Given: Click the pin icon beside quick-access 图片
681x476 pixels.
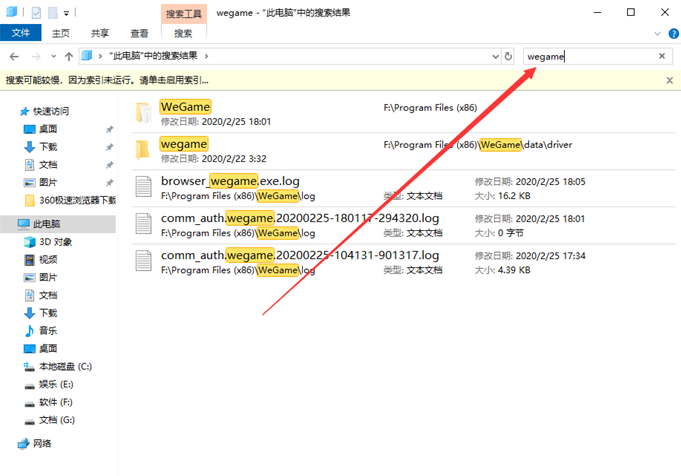Looking at the screenshot, I should coord(109,183).
